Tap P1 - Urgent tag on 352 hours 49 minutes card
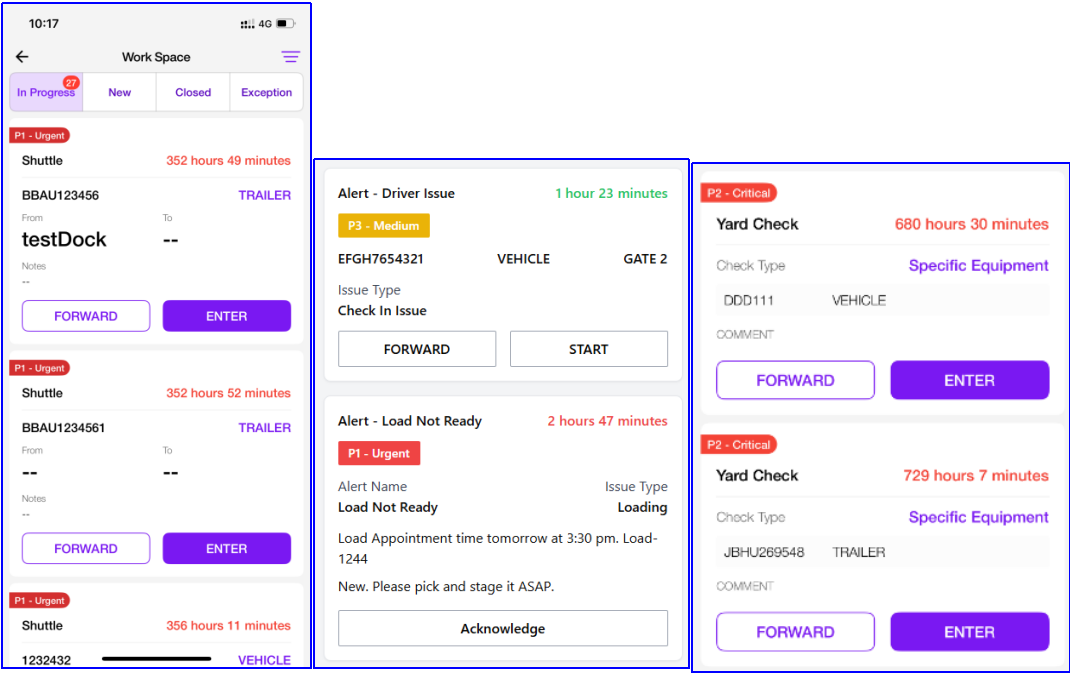The height and width of the screenshot is (676, 1070). click(x=40, y=136)
